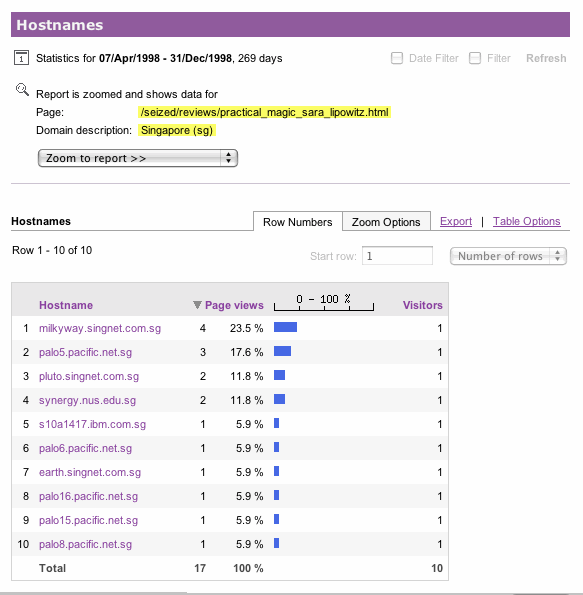Switch to the Zoom Options tab
Image resolution: width=583 pixels, height=595 pixels.
[x=386, y=222]
